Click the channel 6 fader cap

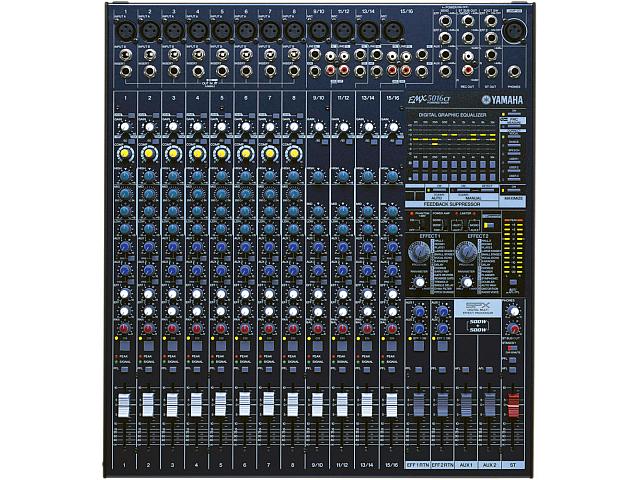pyautogui.click(x=246, y=405)
